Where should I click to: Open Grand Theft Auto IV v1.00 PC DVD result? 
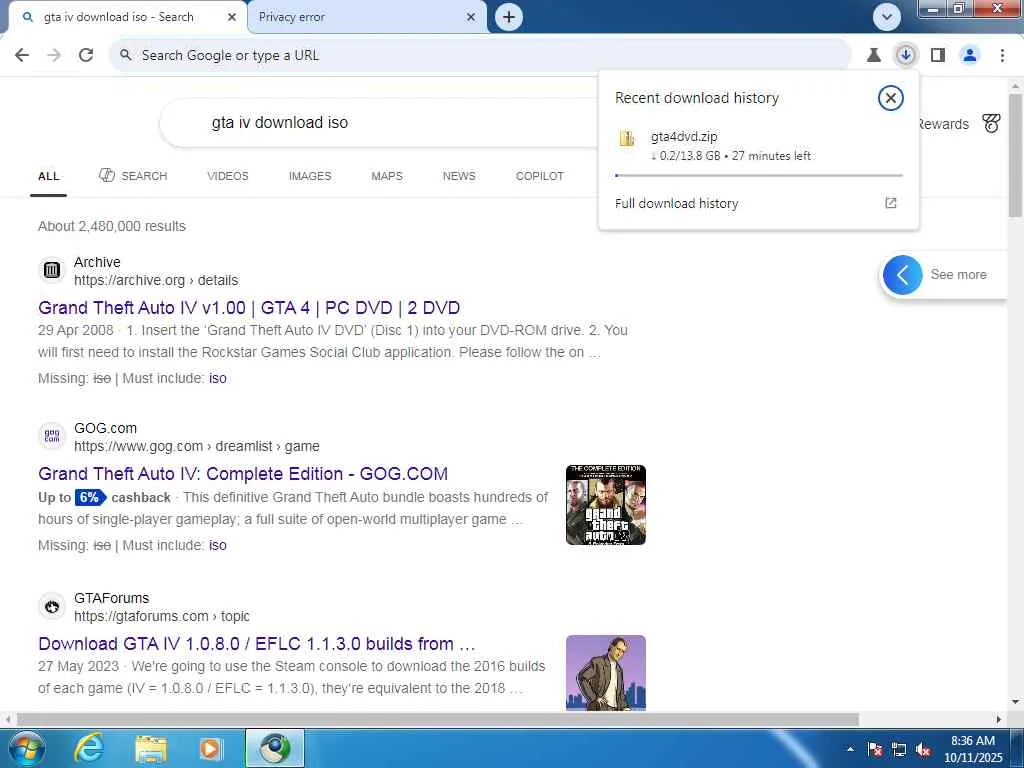249,308
